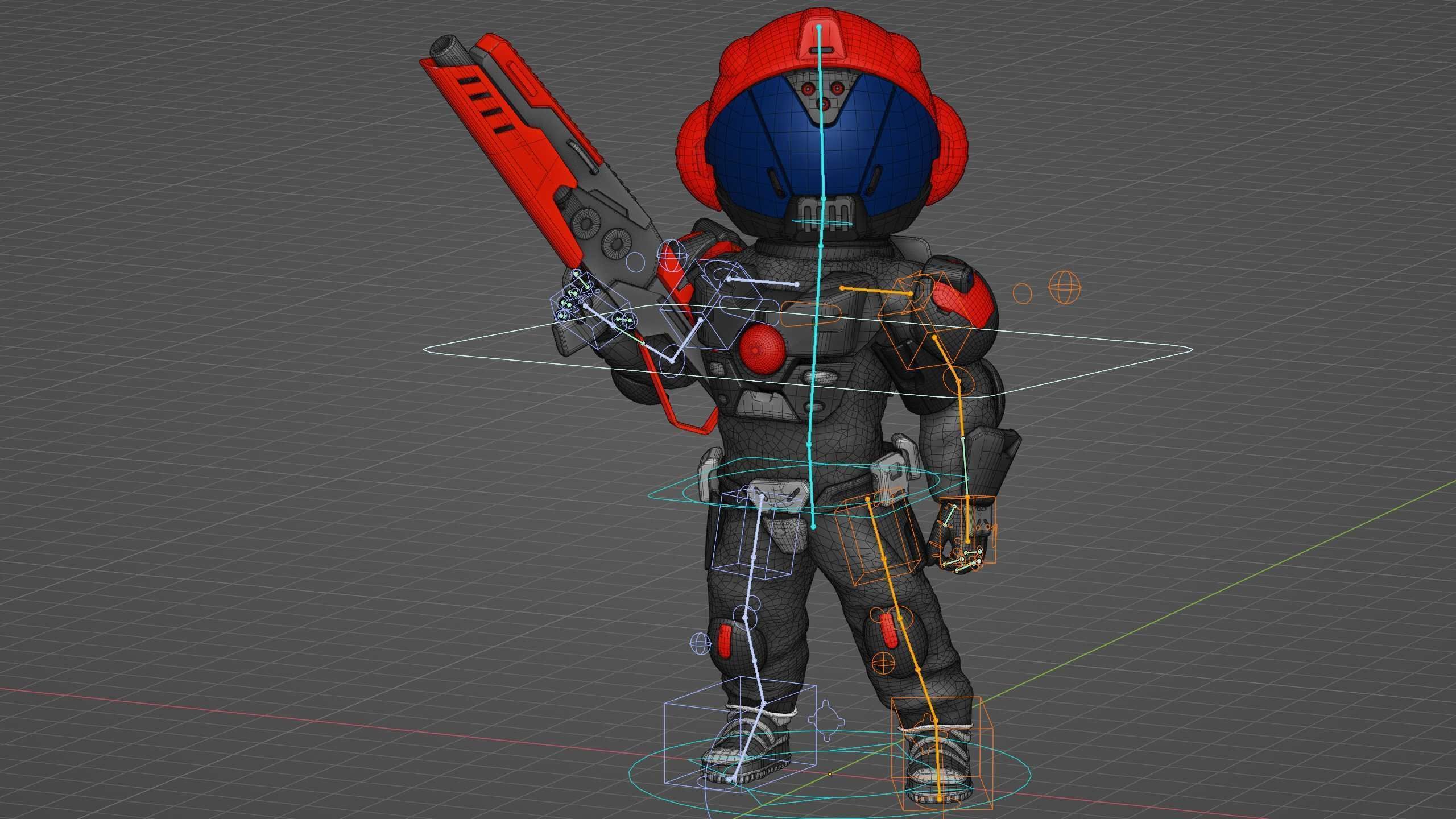The image size is (1456, 819).
Task: Click the small orange circle beside the orange sphere
Action: [1023, 293]
